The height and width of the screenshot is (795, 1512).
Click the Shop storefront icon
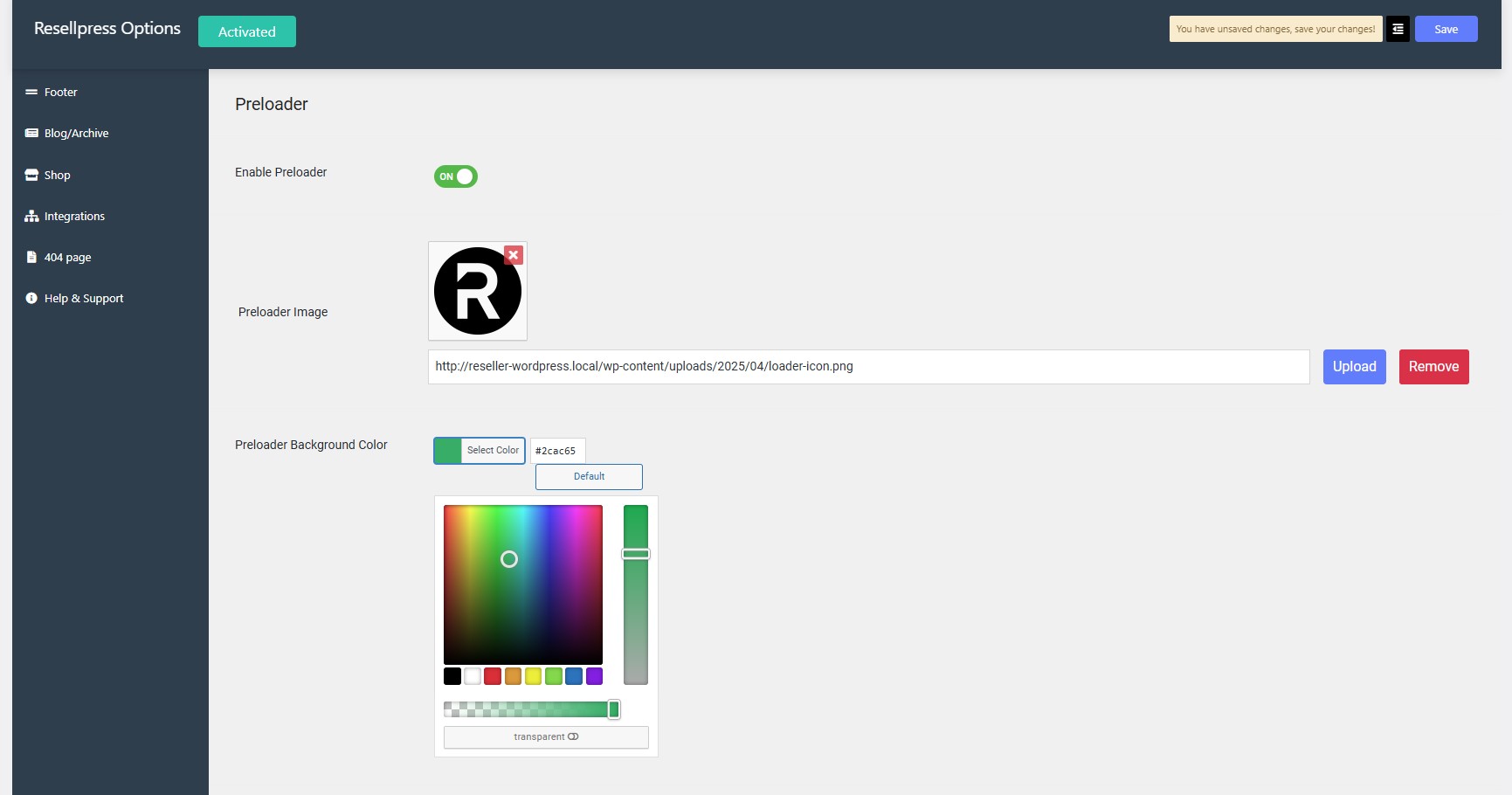pos(31,175)
